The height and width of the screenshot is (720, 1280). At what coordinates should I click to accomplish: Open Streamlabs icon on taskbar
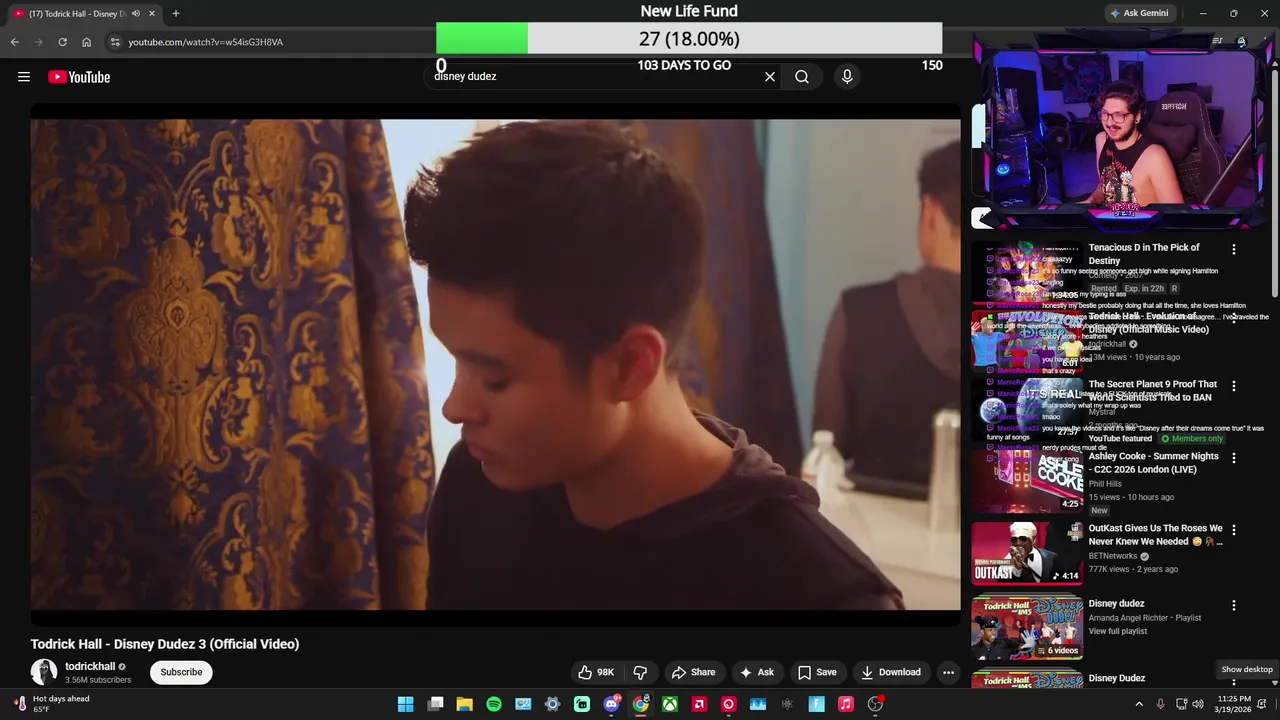click(582, 704)
